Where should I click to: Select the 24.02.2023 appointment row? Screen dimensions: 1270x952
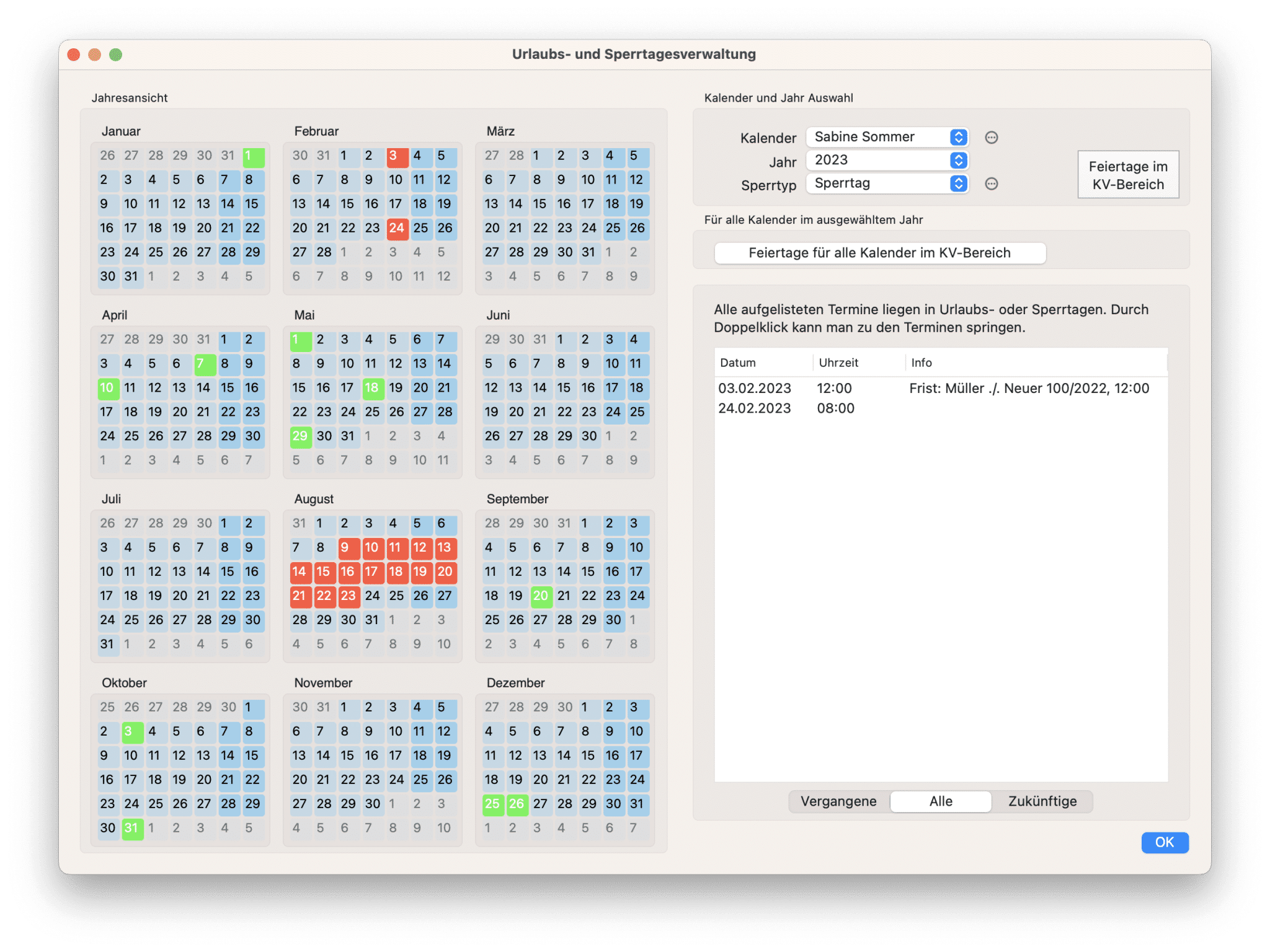pos(941,408)
